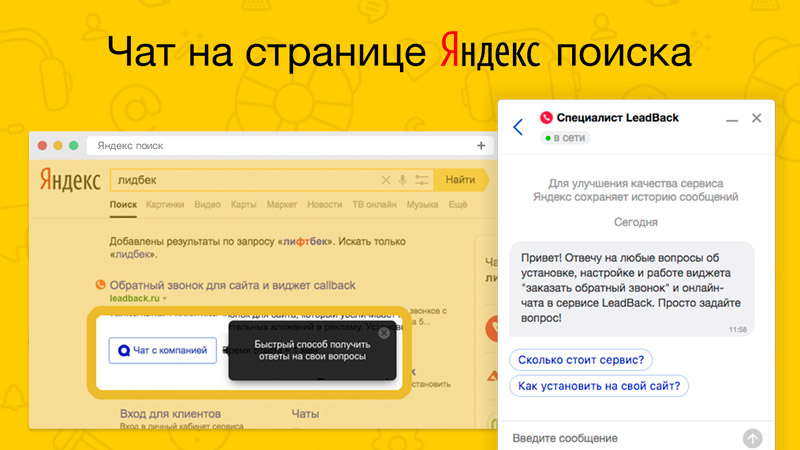Click the 'Сегодня' date label in chat
The width and height of the screenshot is (800, 450).
point(635,222)
